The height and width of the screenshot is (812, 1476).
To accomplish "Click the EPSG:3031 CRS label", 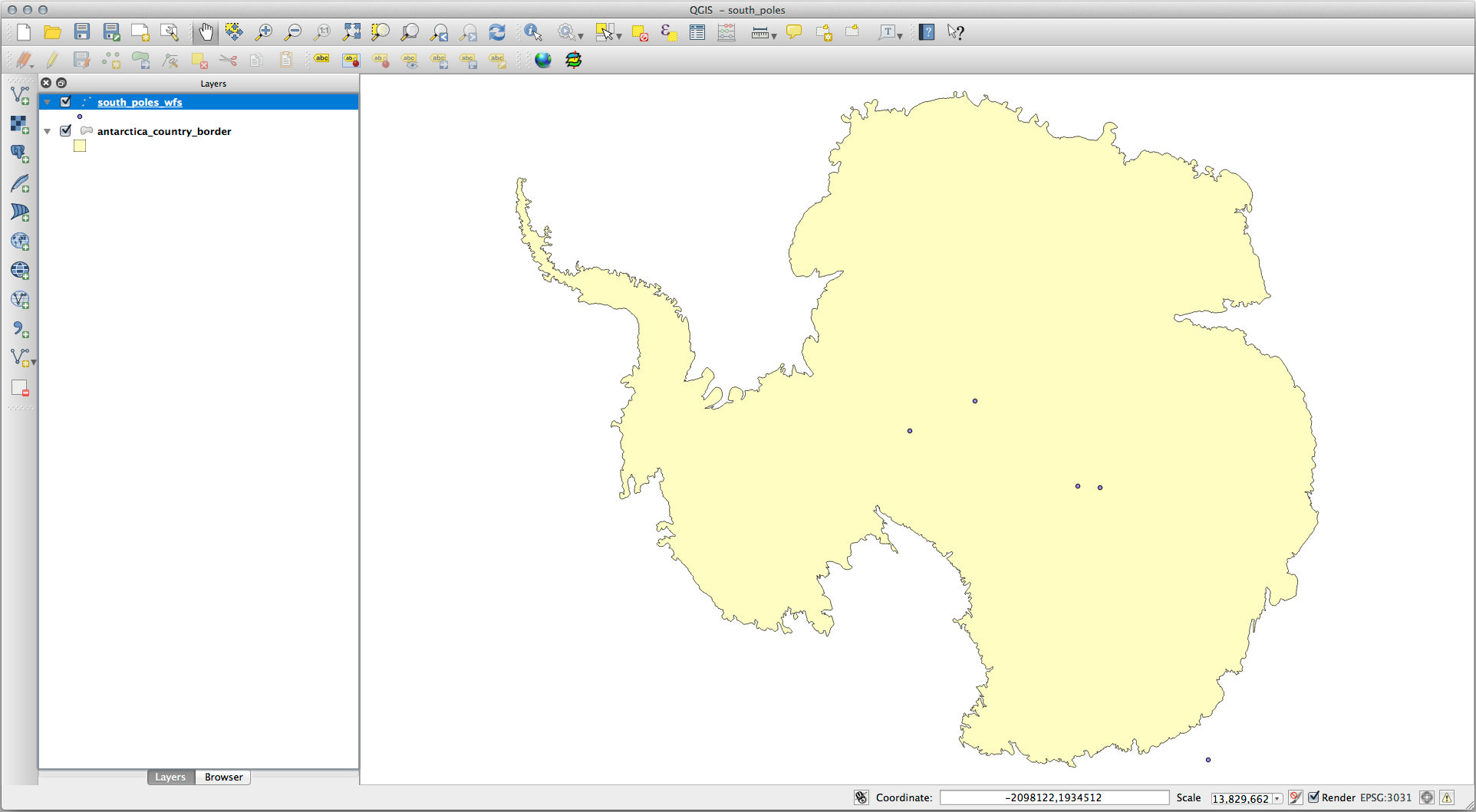I will click(1385, 797).
